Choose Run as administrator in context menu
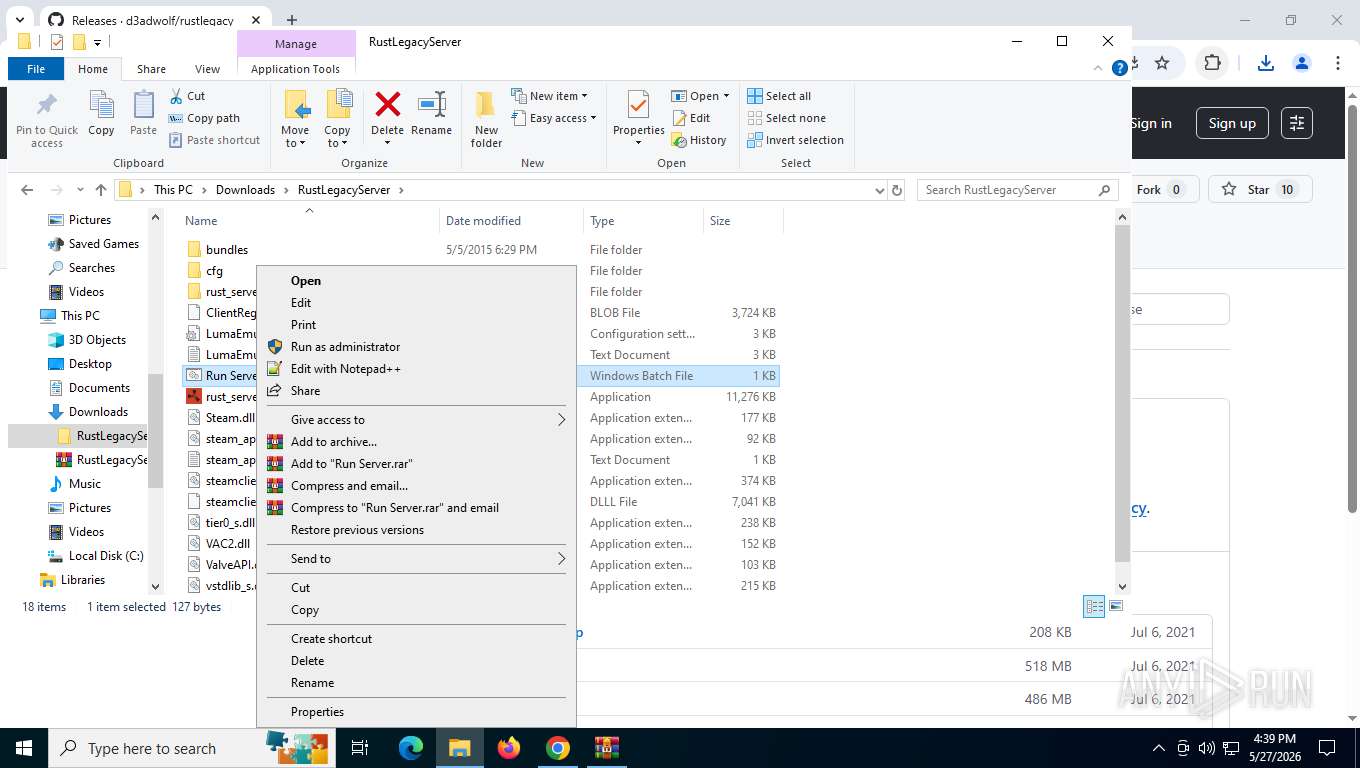Screen dimensions: 1360x768 click(416, 347)
